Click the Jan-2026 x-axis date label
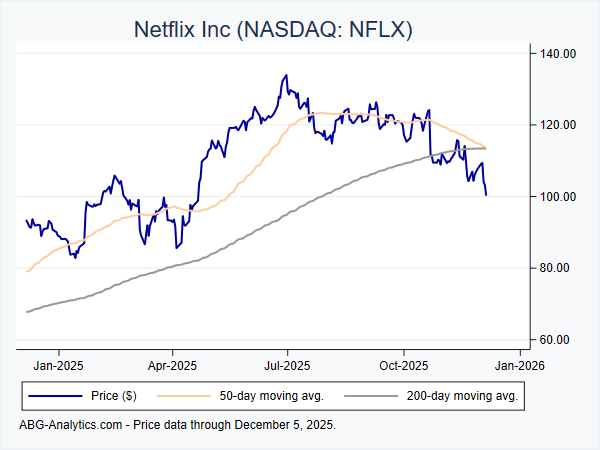Screen dimensions: 600x450 pos(518,364)
